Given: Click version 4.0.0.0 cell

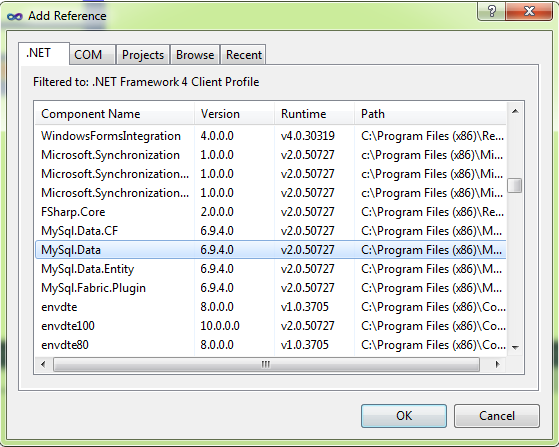Looking at the screenshot, I should [x=217, y=136].
